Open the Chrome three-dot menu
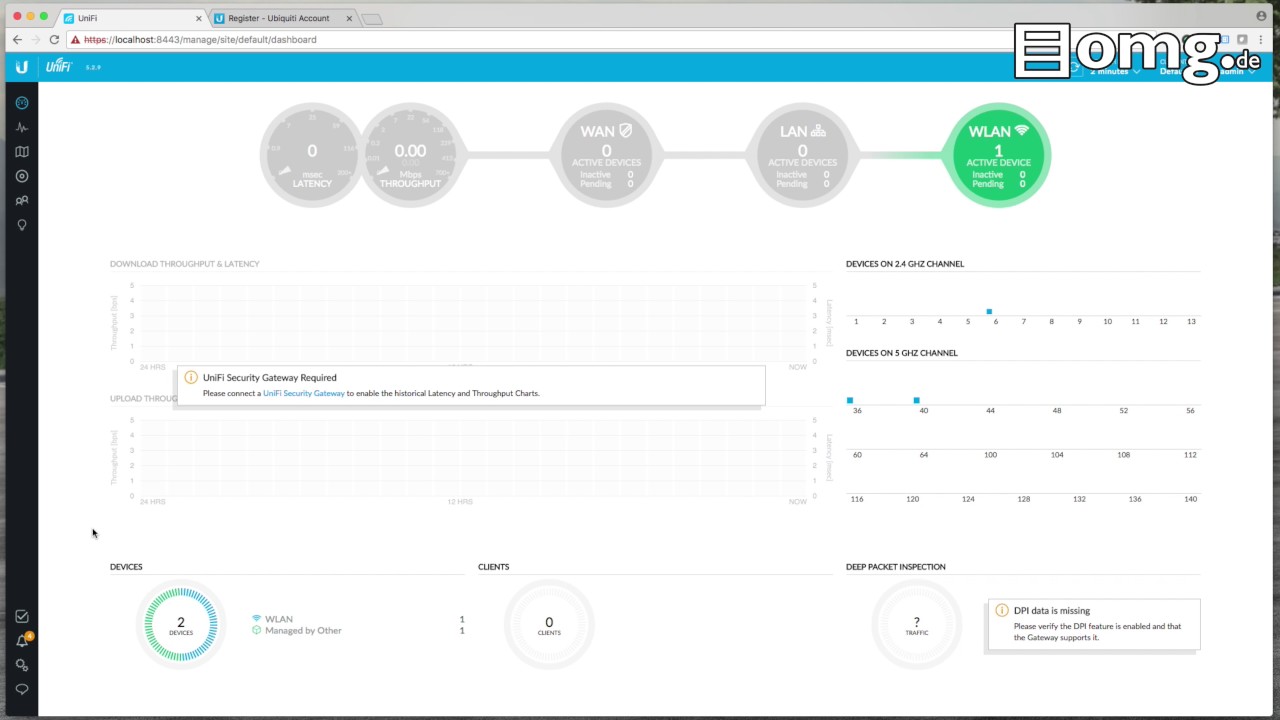Image resolution: width=1280 pixels, height=720 pixels. [1261, 40]
